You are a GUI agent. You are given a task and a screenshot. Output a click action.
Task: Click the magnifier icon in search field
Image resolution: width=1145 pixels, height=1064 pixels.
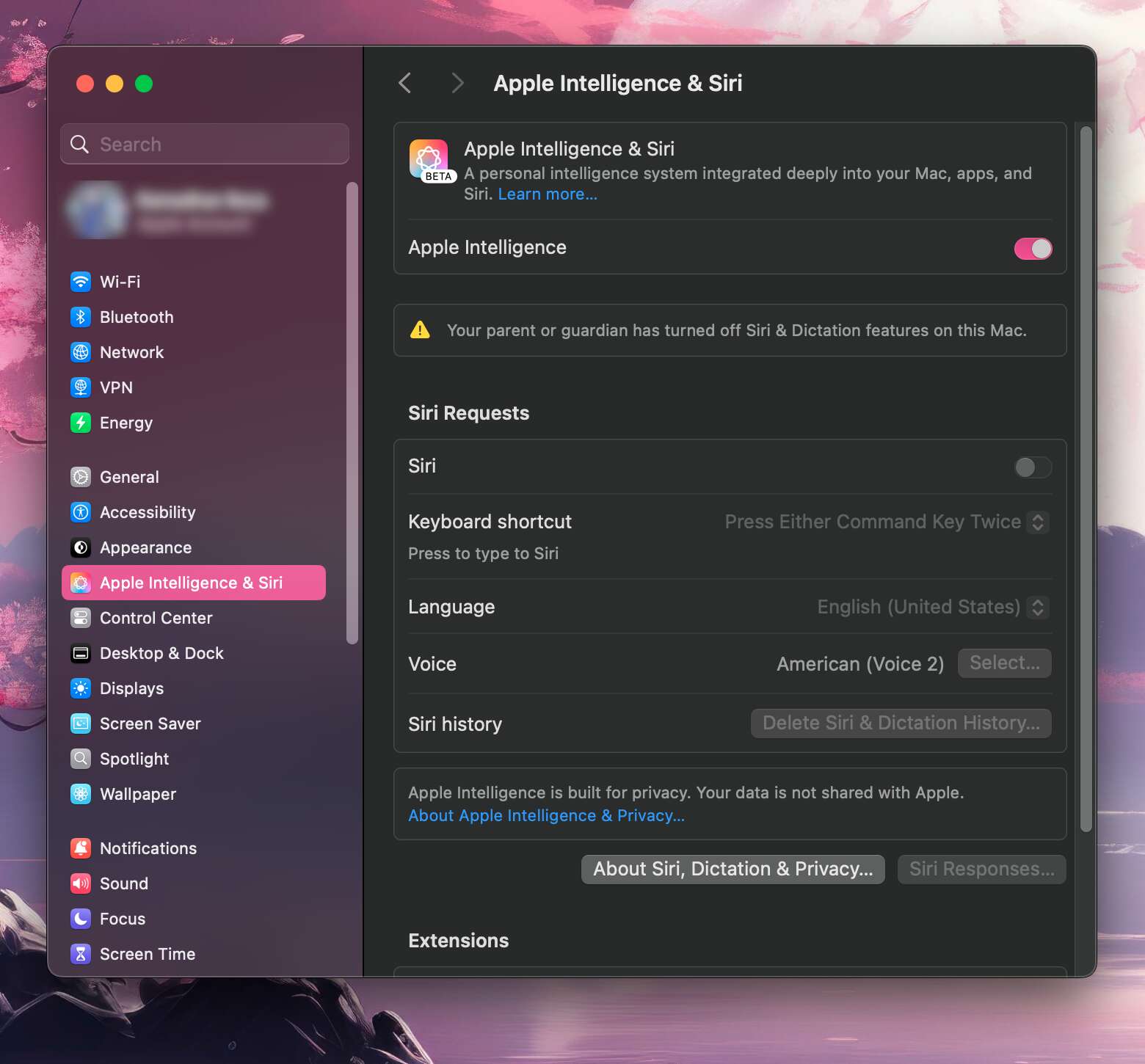coord(79,144)
